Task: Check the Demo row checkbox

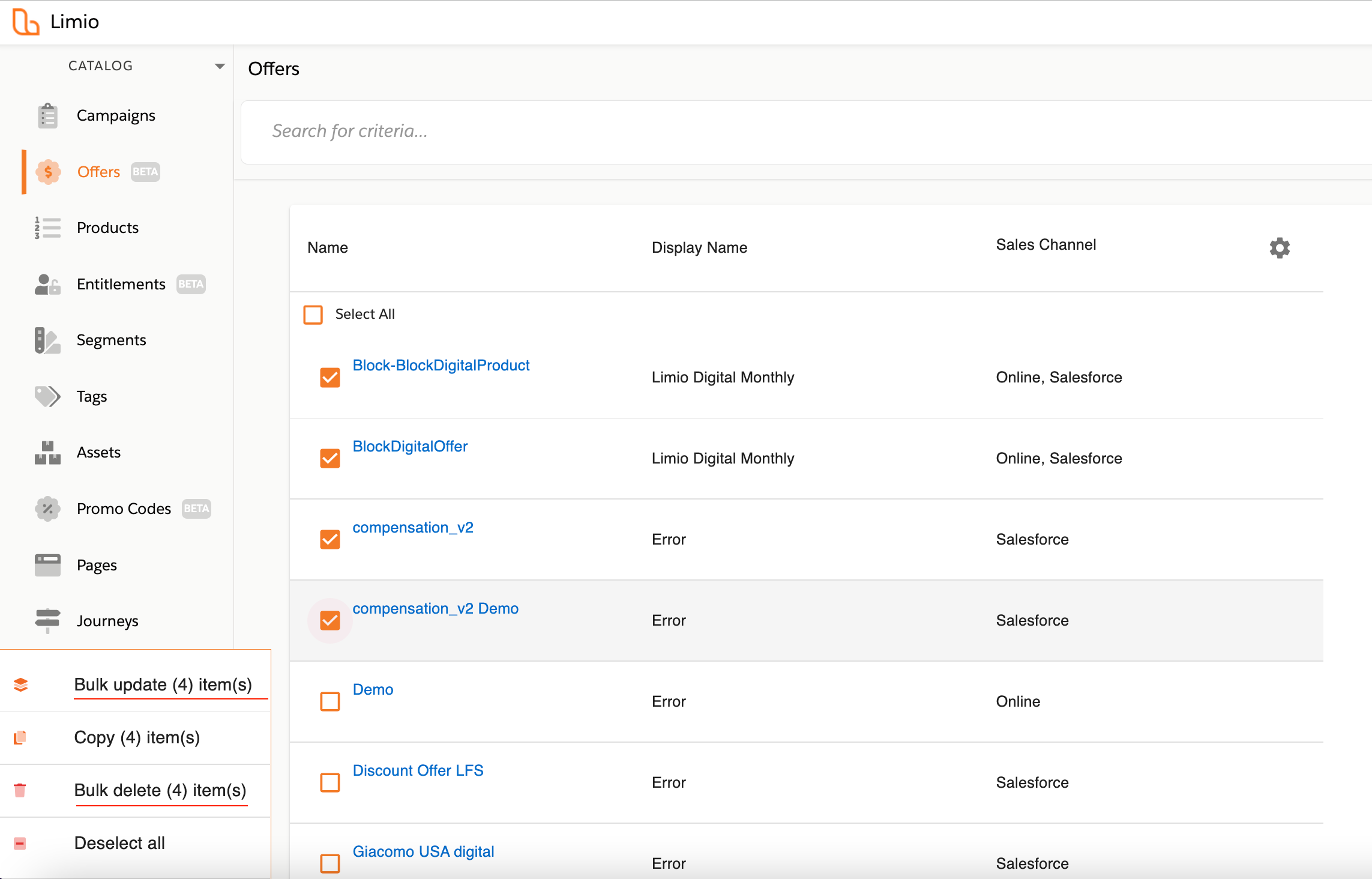Action: (330, 702)
